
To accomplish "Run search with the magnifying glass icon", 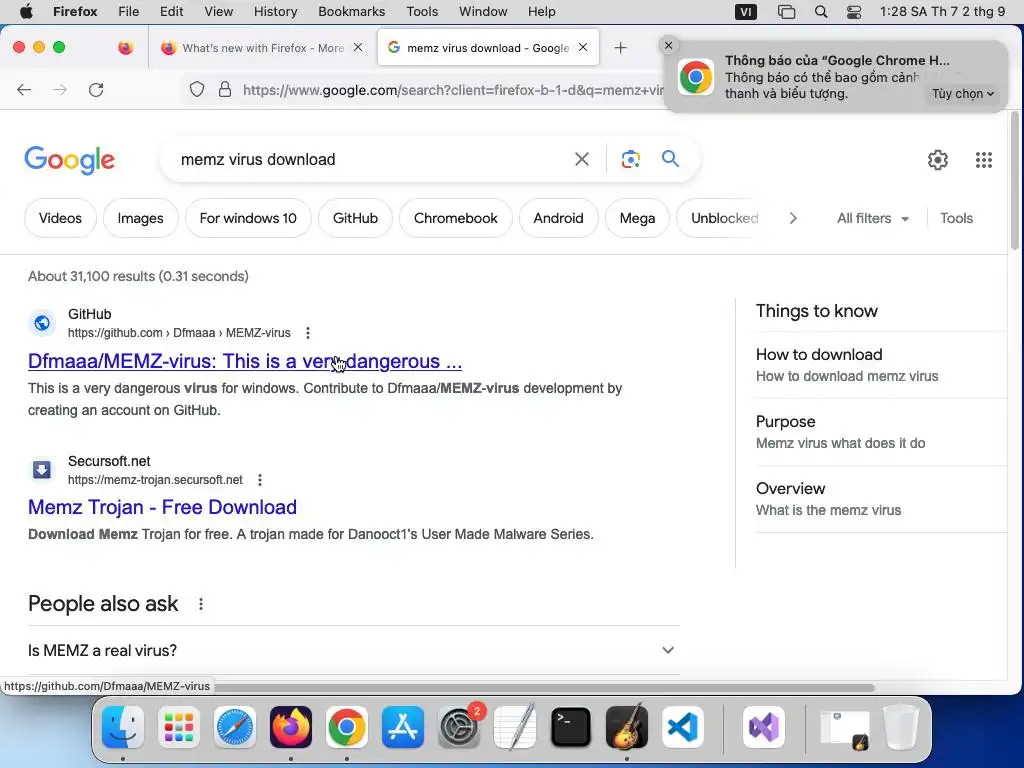I will click(x=670, y=159).
